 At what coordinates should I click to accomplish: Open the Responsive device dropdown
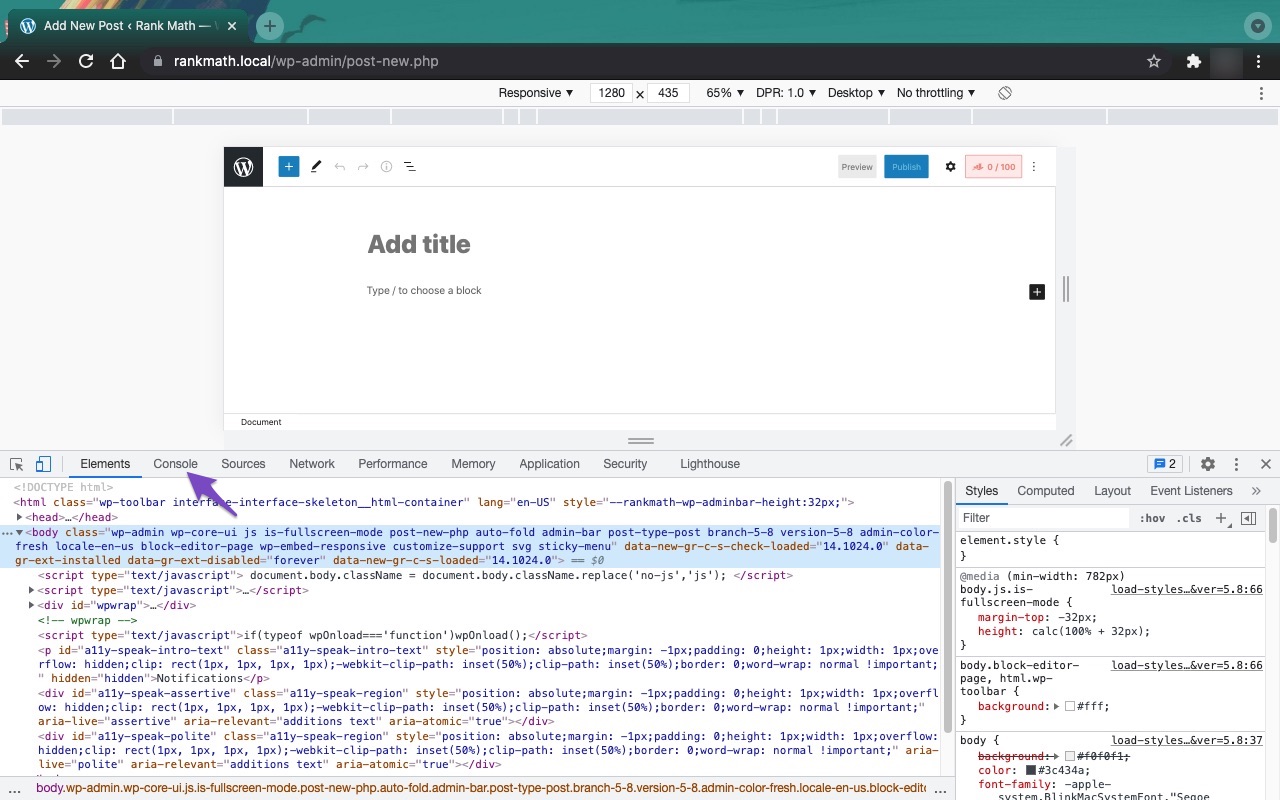[536, 93]
